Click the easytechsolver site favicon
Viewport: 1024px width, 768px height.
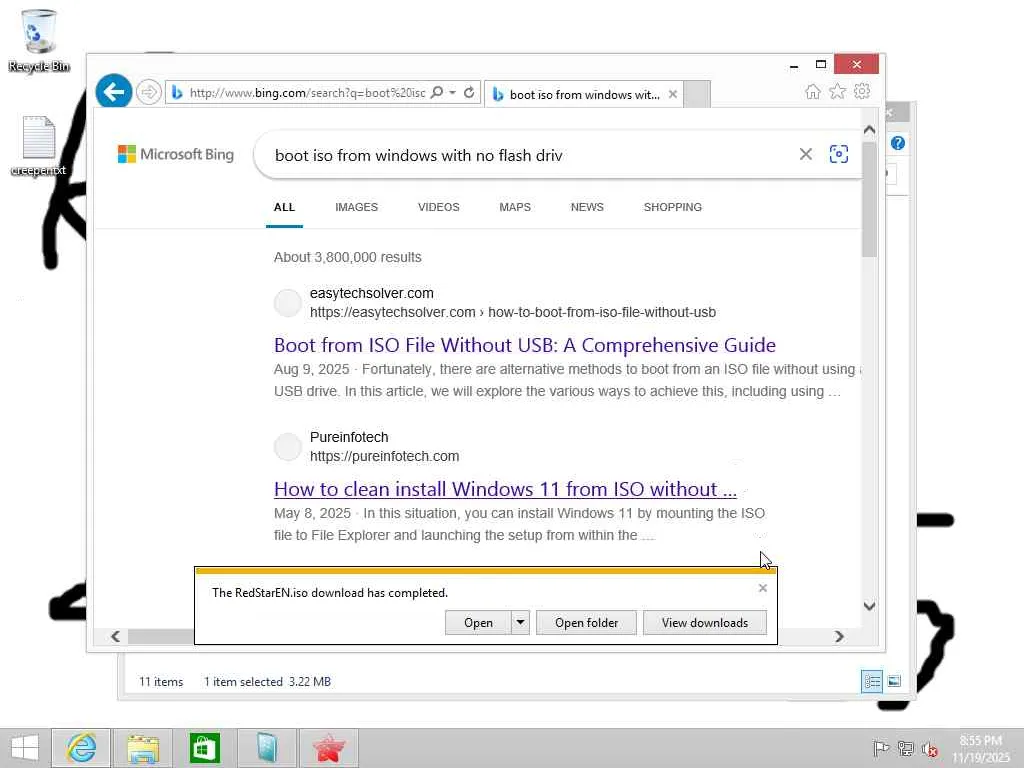[287, 303]
